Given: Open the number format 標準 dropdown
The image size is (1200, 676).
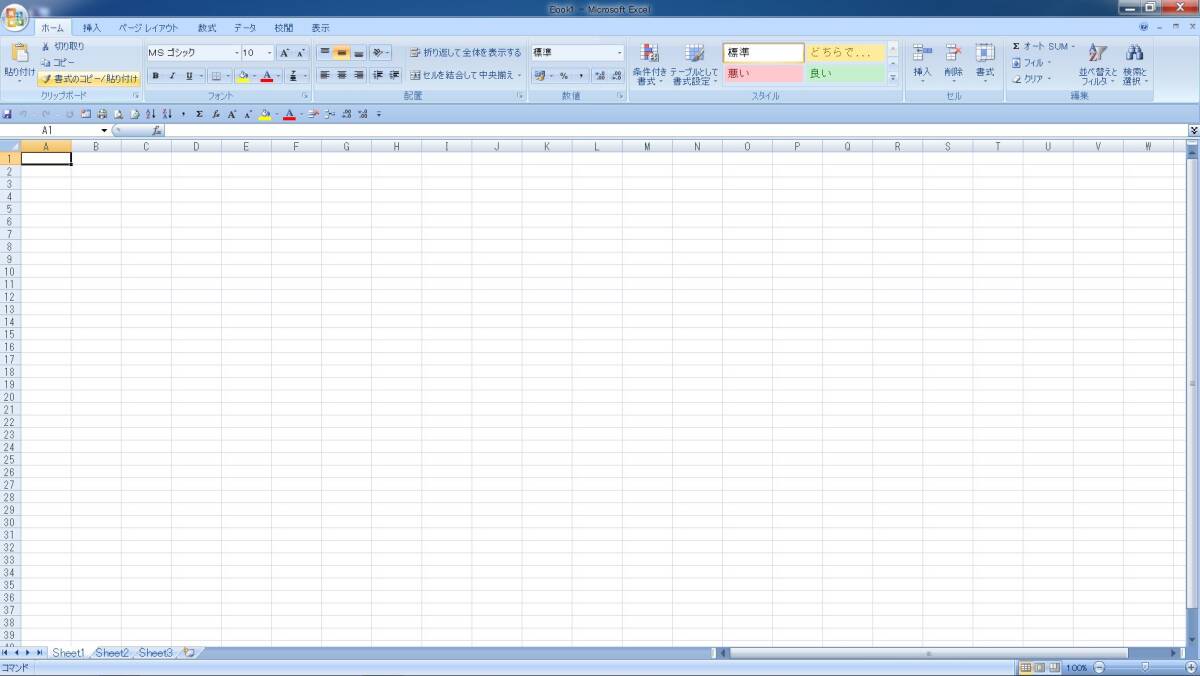Looking at the screenshot, I should pos(619,53).
